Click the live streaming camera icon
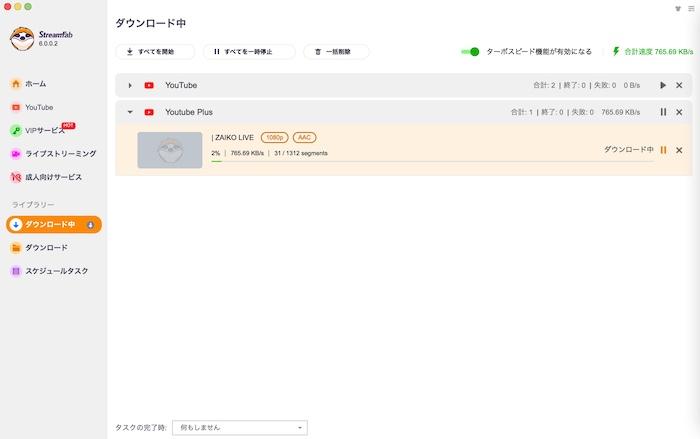Image resolution: width=700 pixels, height=439 pixels. 16,154
